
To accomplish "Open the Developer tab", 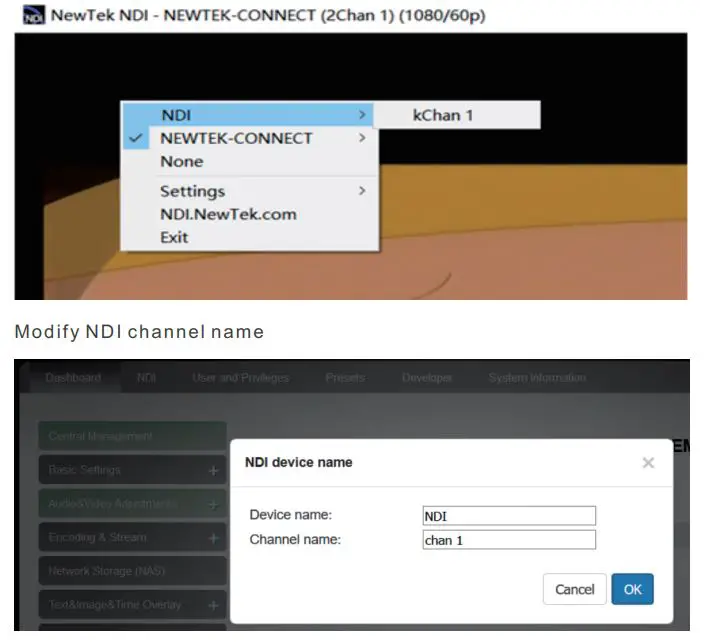I will tap(427, 378).
